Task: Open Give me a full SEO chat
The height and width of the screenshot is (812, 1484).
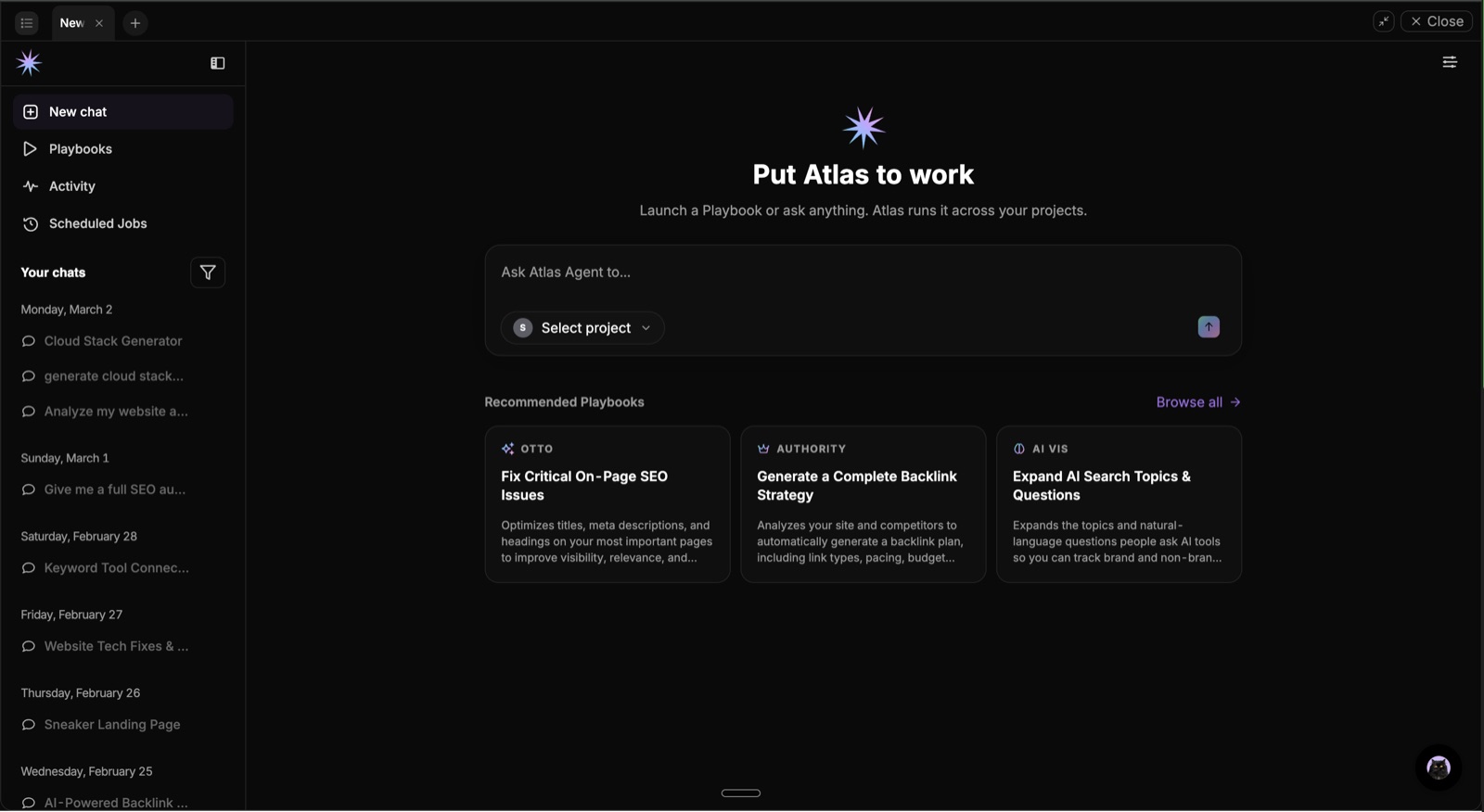Action: 113,489
